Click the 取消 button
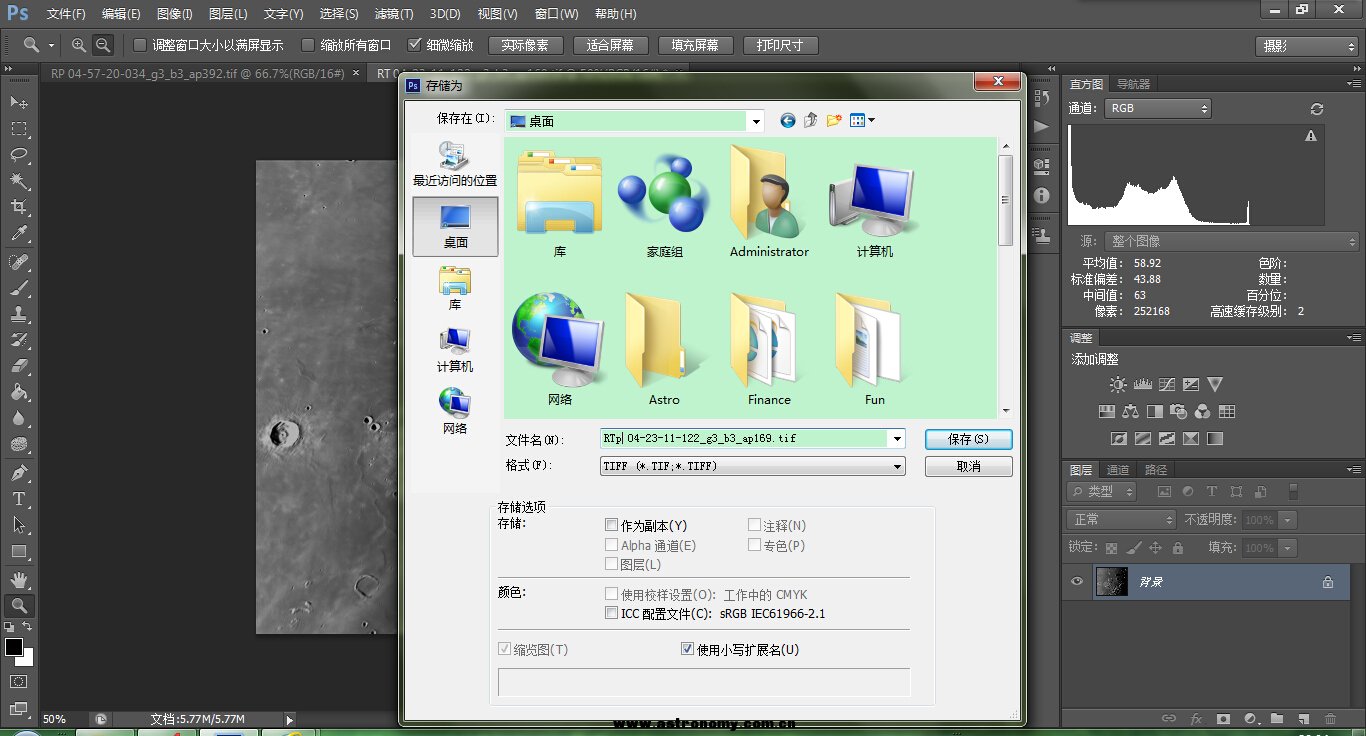Screen dimensions: 1366x736 click(x=968, y=466)
